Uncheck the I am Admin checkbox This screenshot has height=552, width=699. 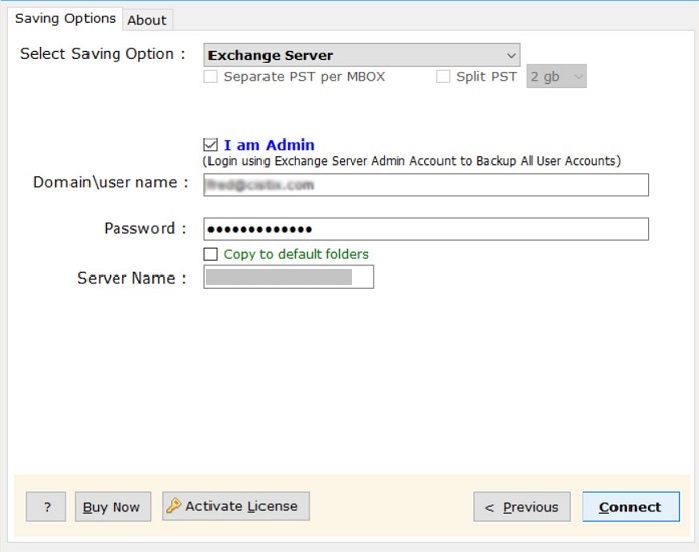tap(210, 145)
